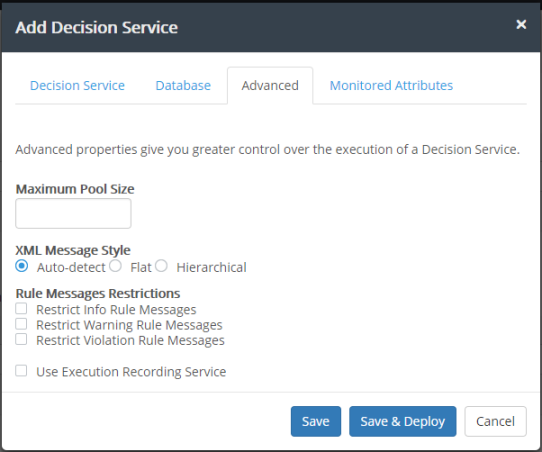Tick Restrict Violation Rule Messages checkbox
Viewport: 542px width, 452px height.
pyautogui.click(x=21, y=339)
